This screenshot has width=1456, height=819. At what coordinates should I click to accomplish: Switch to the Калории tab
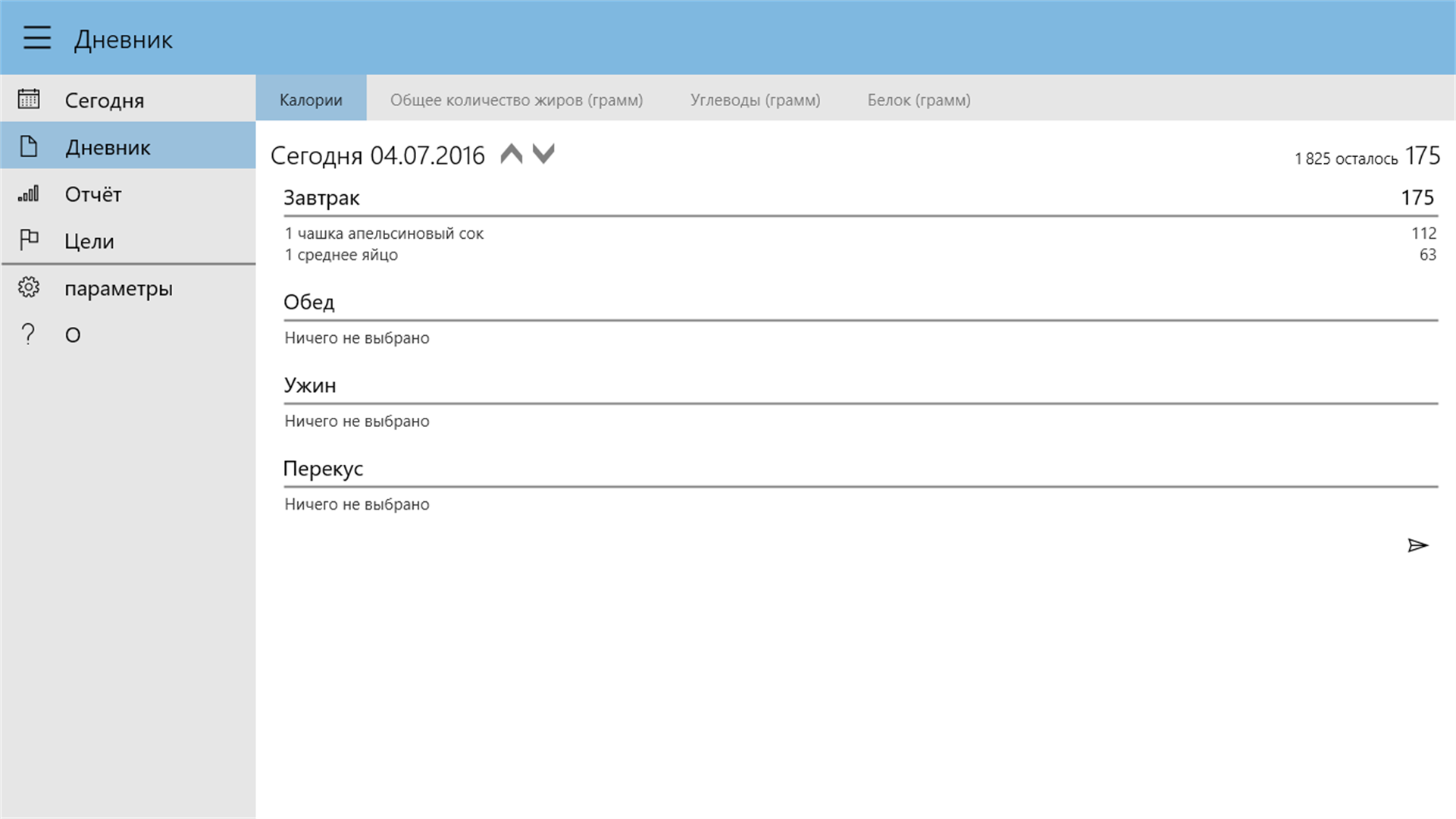pos(311,99)
